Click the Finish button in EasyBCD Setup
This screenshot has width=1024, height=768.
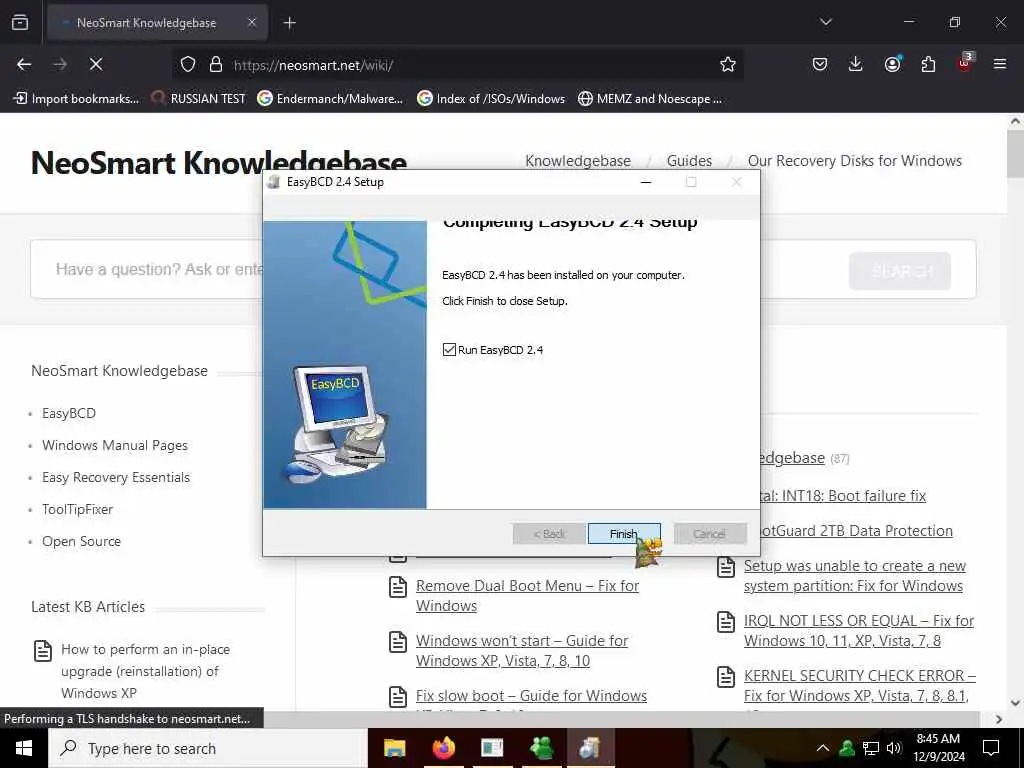624,534
